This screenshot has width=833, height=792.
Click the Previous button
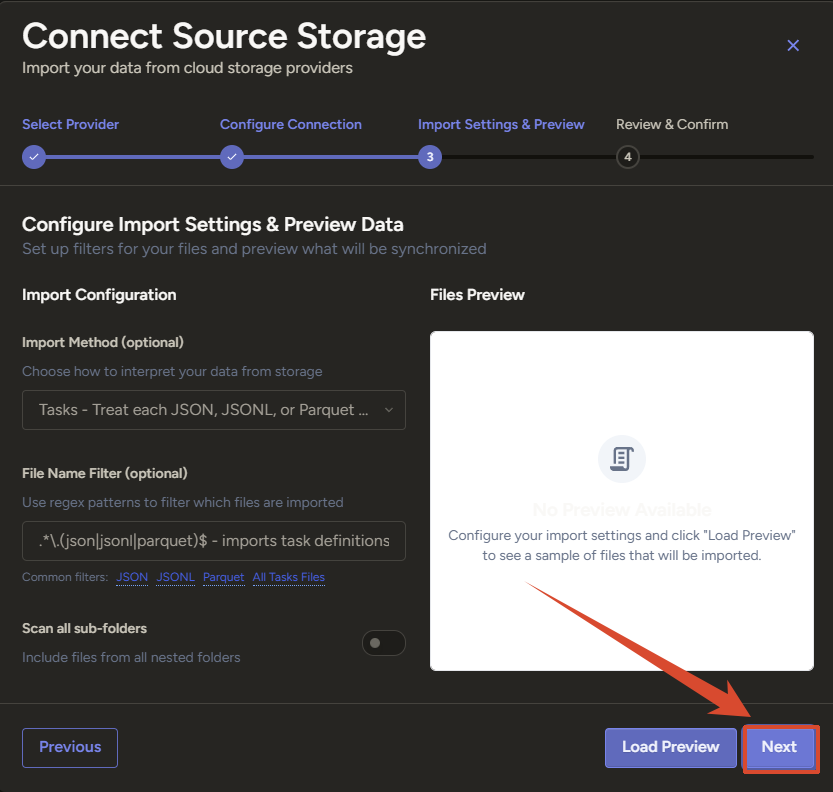(x=70, y=747)
